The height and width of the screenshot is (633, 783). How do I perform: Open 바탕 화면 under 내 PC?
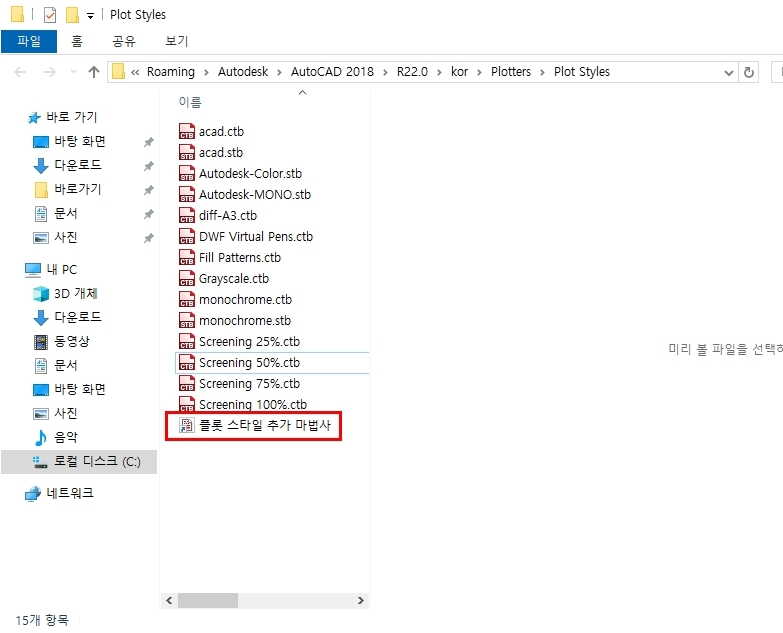[69, 389]
